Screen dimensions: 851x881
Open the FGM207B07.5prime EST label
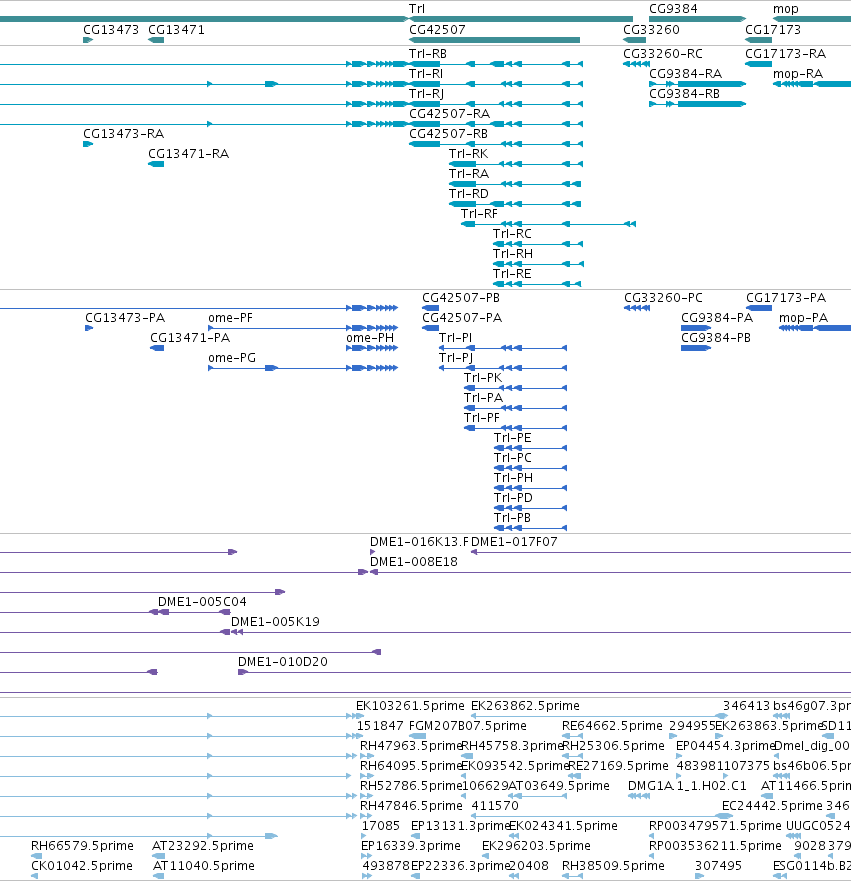[468, 726]
